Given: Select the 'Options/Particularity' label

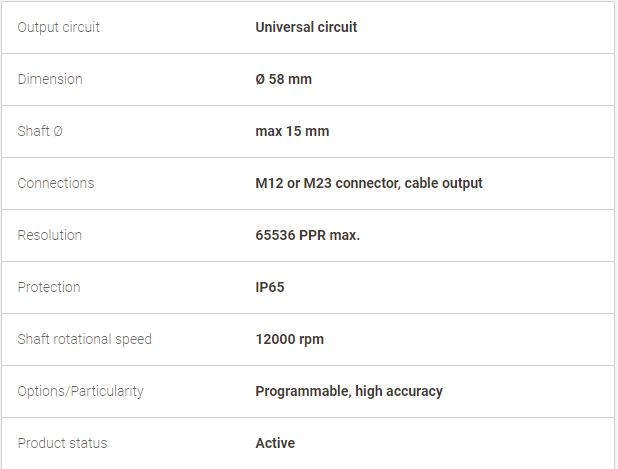Looking at the screenshot, I should [80, 391].
